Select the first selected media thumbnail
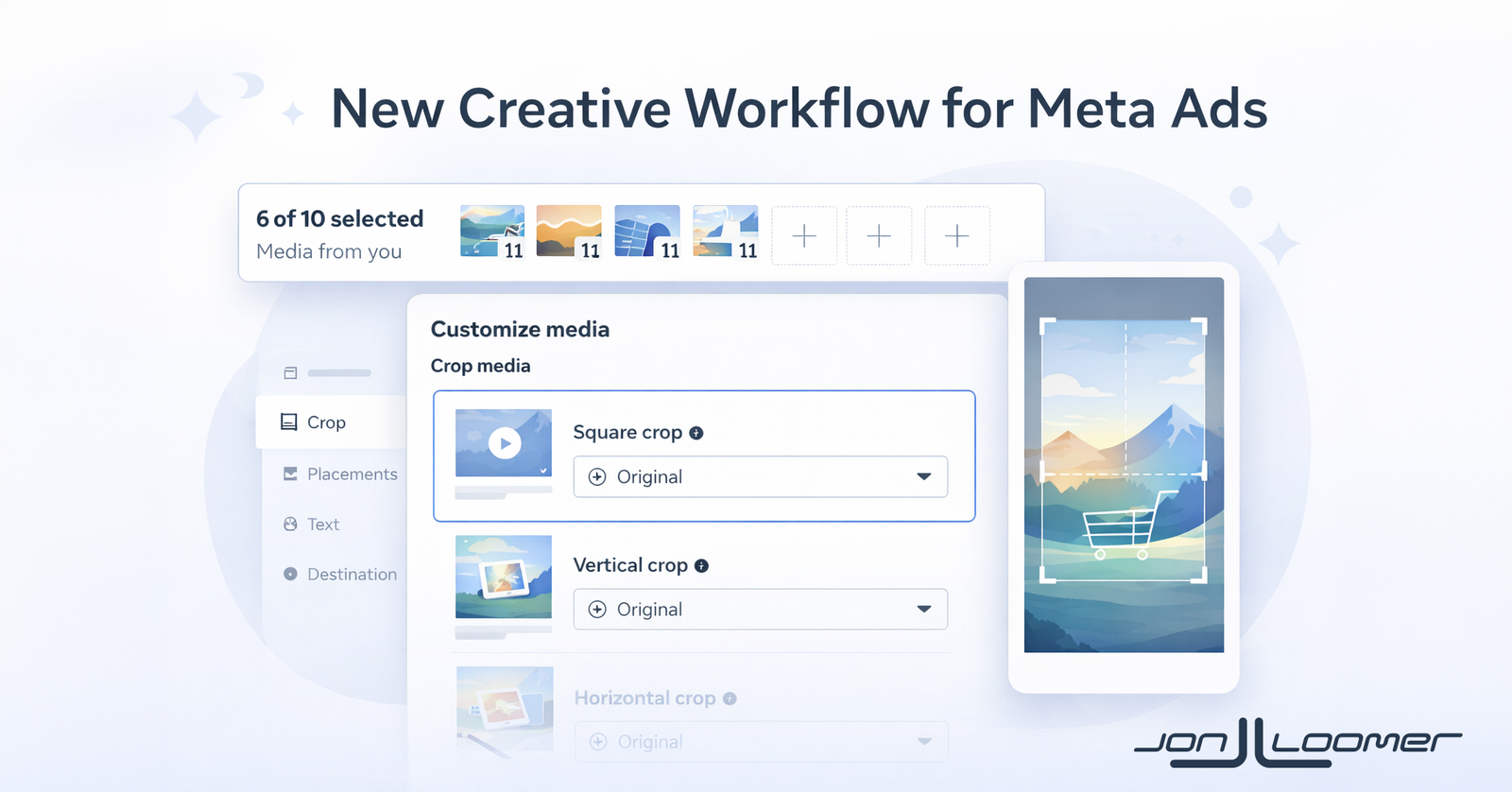 click(492, 232)
